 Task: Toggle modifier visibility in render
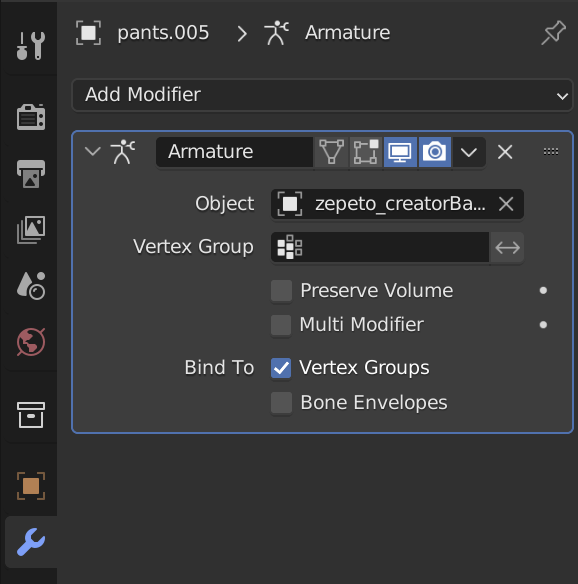435,152
